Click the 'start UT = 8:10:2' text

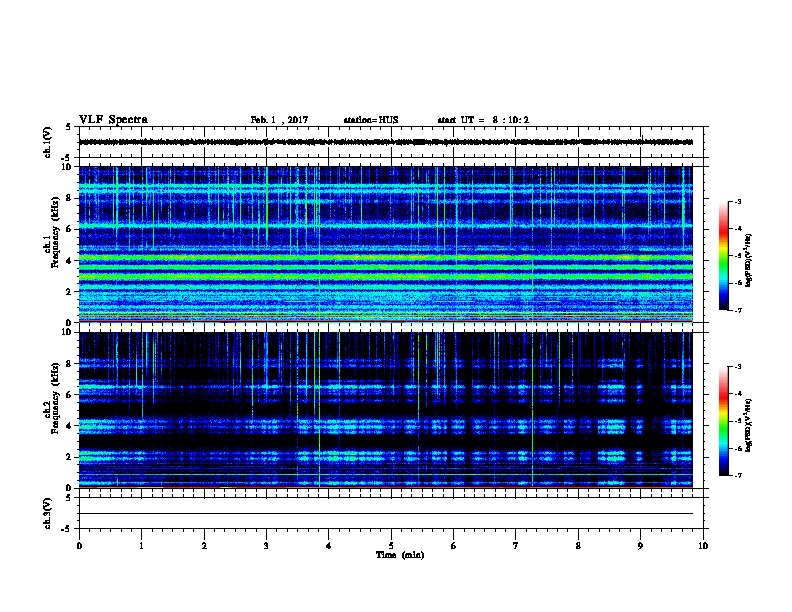coord(483,120)
